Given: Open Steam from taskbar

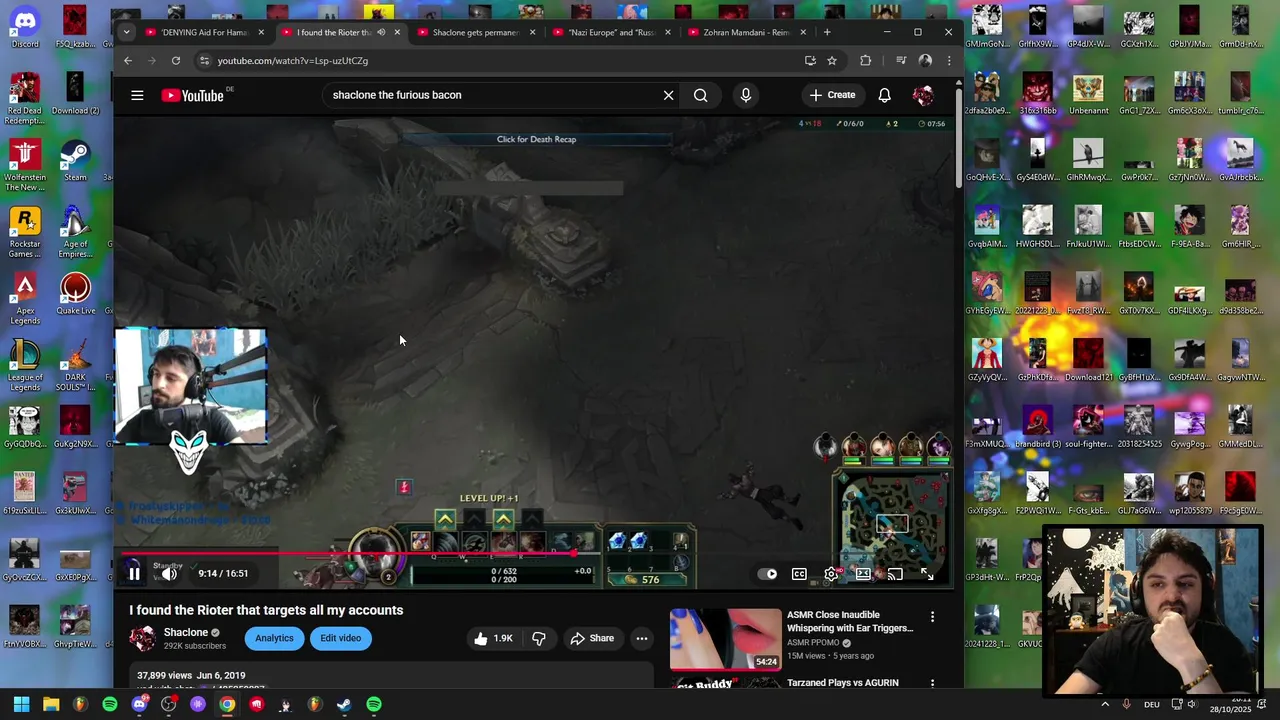Looking at the screenshot, I should (344, 704).
